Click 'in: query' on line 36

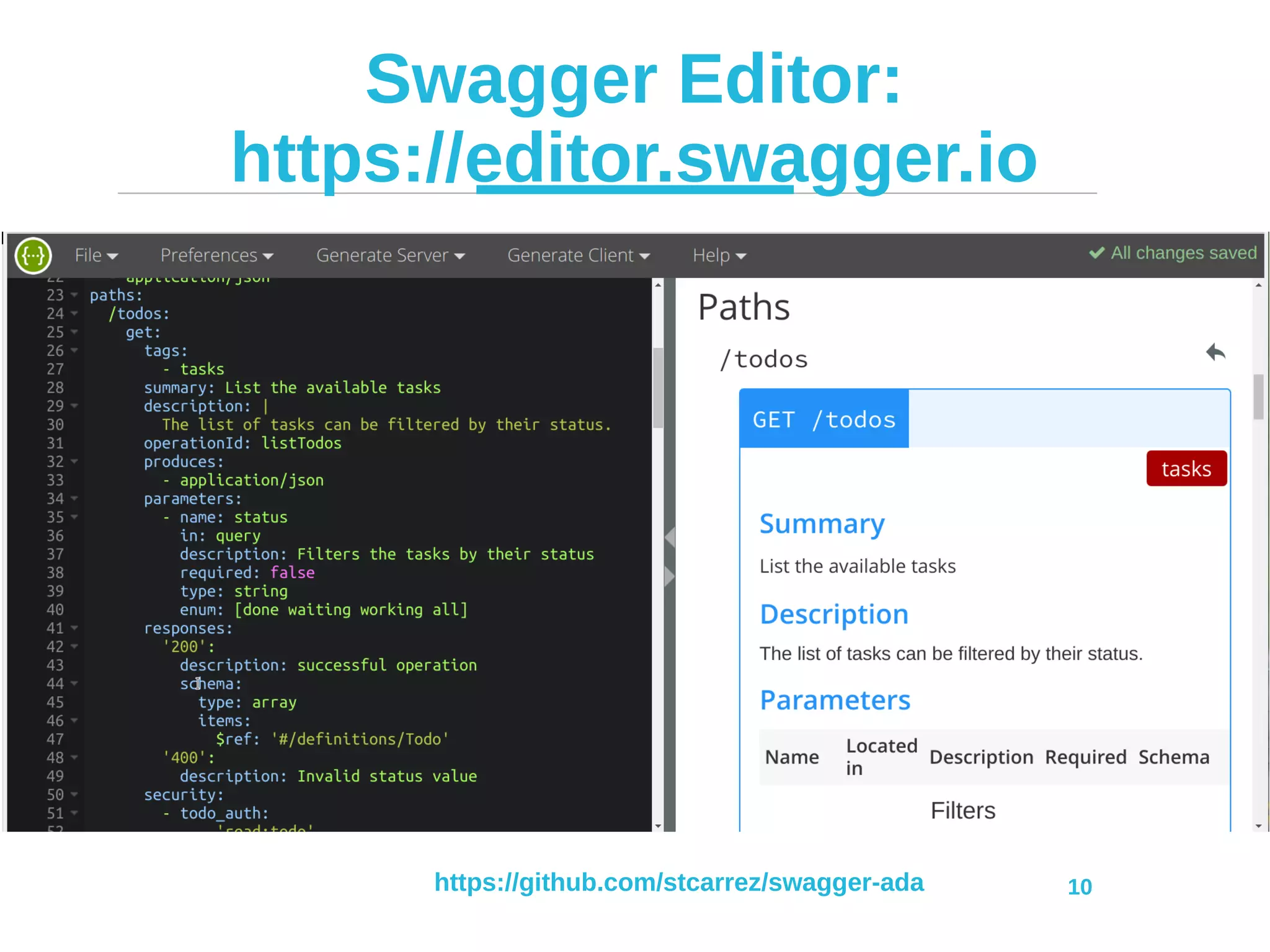coord(220,535)
